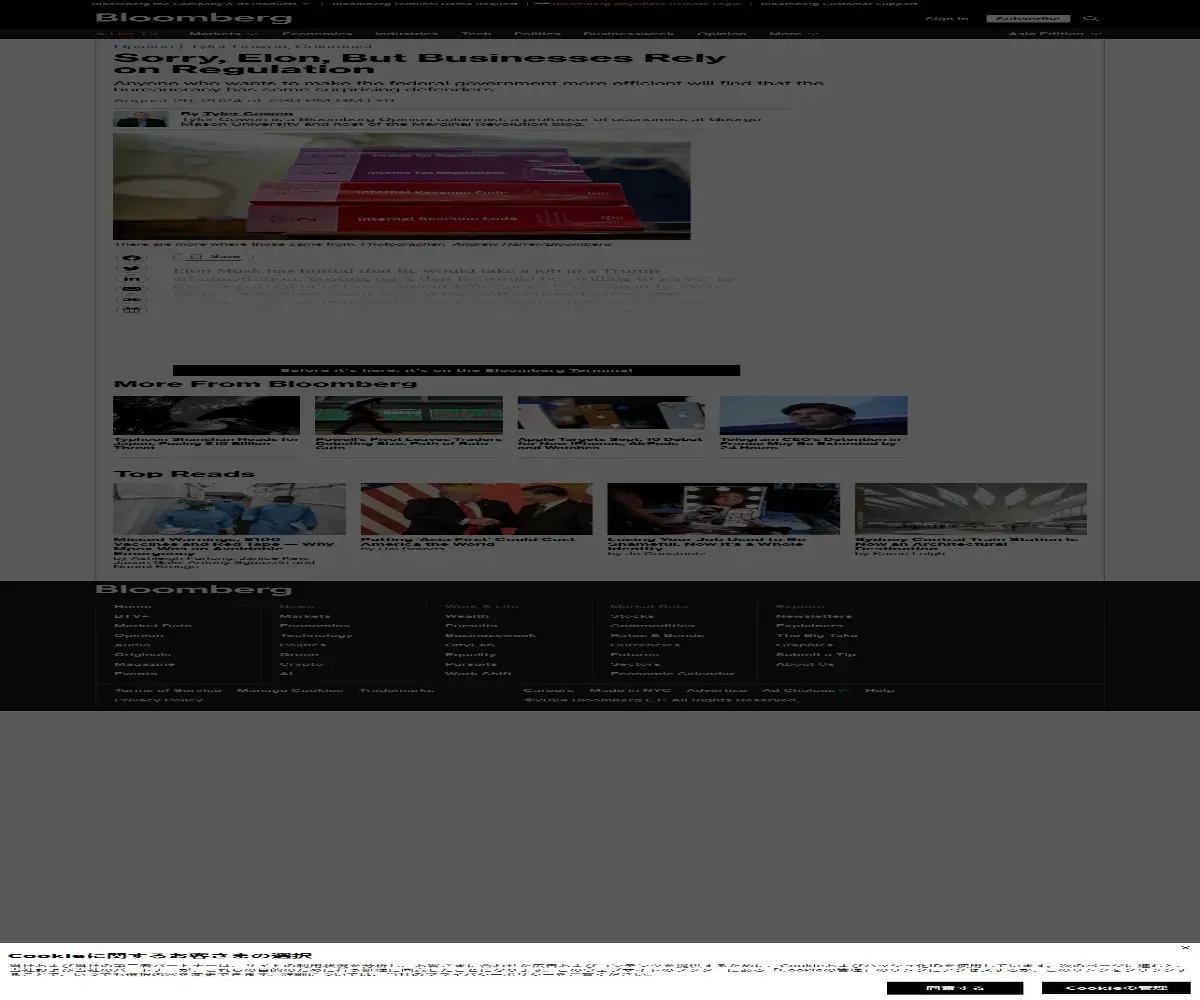Open the Powell's Pivot story headline
1200x1000 pixels.
pyautogui.click(x=409, y=443)
